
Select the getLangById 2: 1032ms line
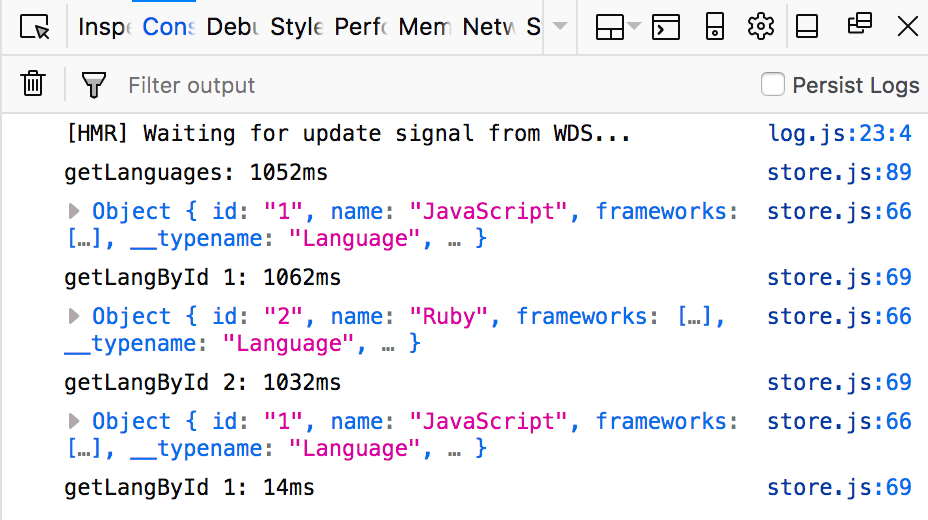[202, 383]
